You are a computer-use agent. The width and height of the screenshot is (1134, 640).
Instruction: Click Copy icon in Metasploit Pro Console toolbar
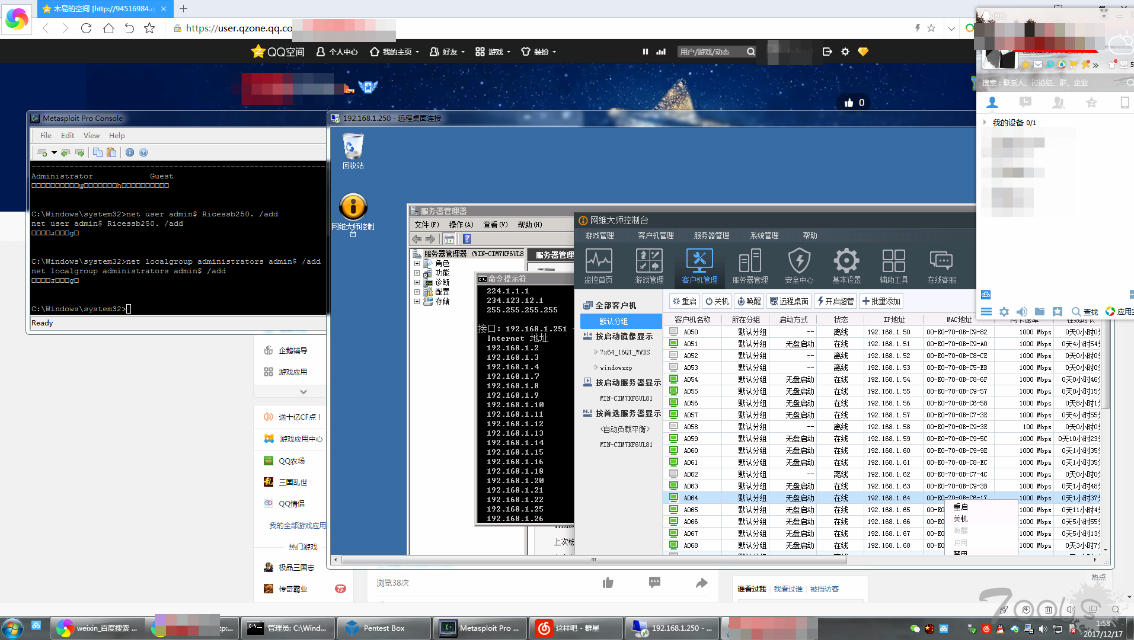(x=98, y=153)
